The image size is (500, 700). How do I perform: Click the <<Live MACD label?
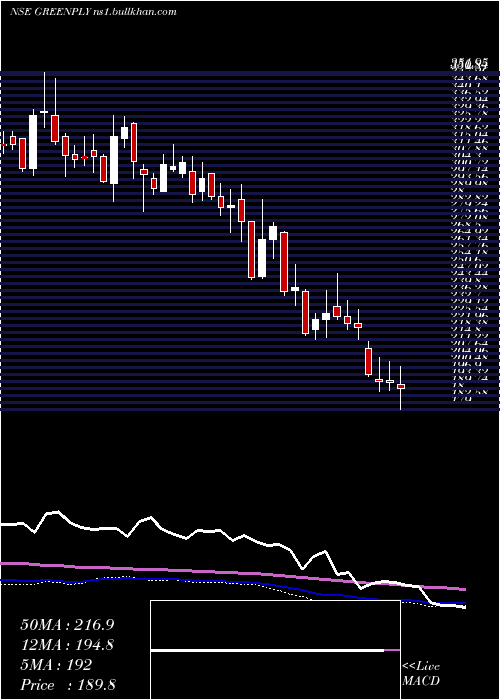[421, 674]
